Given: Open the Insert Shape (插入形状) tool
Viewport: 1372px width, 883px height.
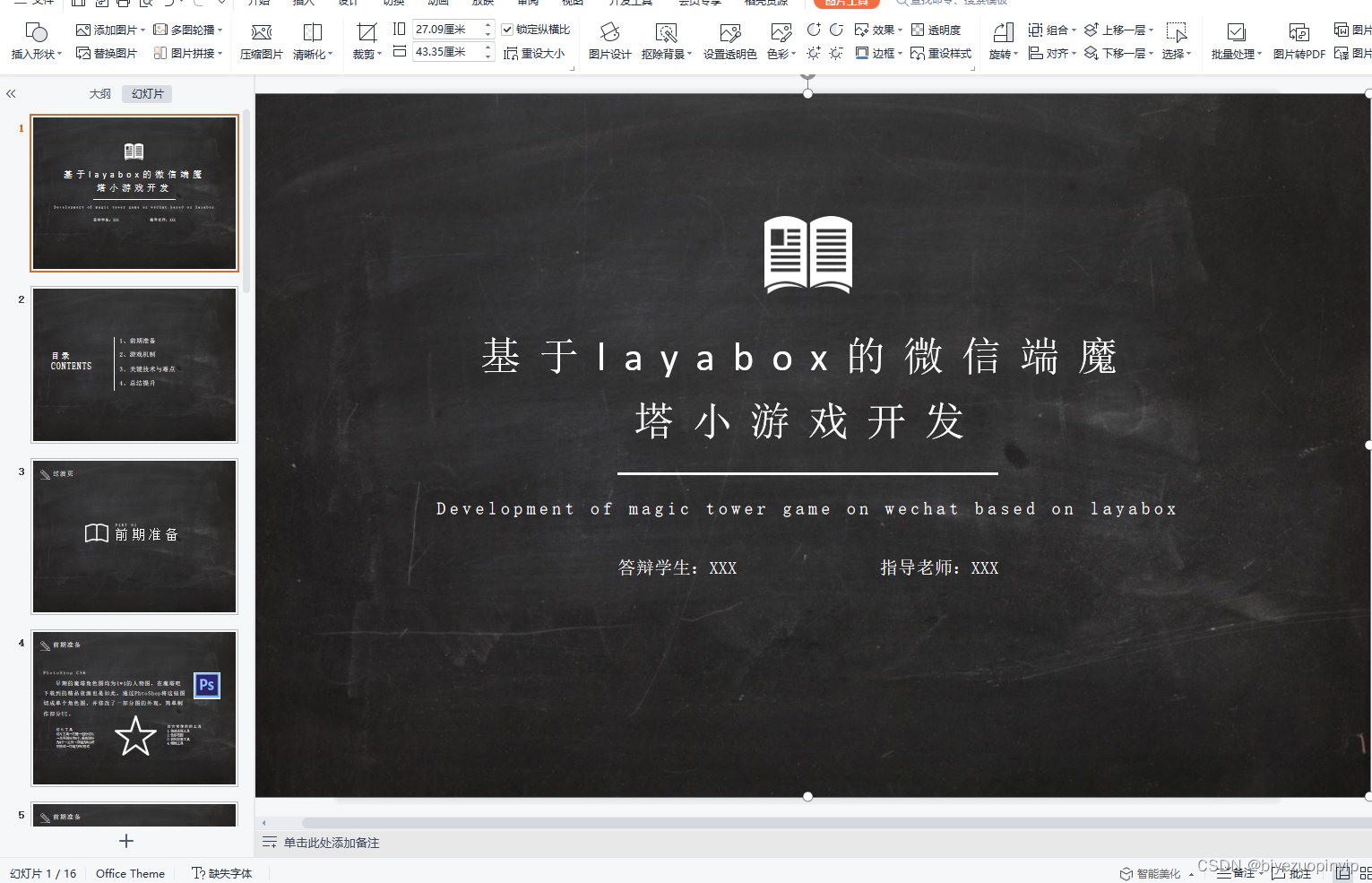Looking at the screenshot, I should click(x=36, y=42).
